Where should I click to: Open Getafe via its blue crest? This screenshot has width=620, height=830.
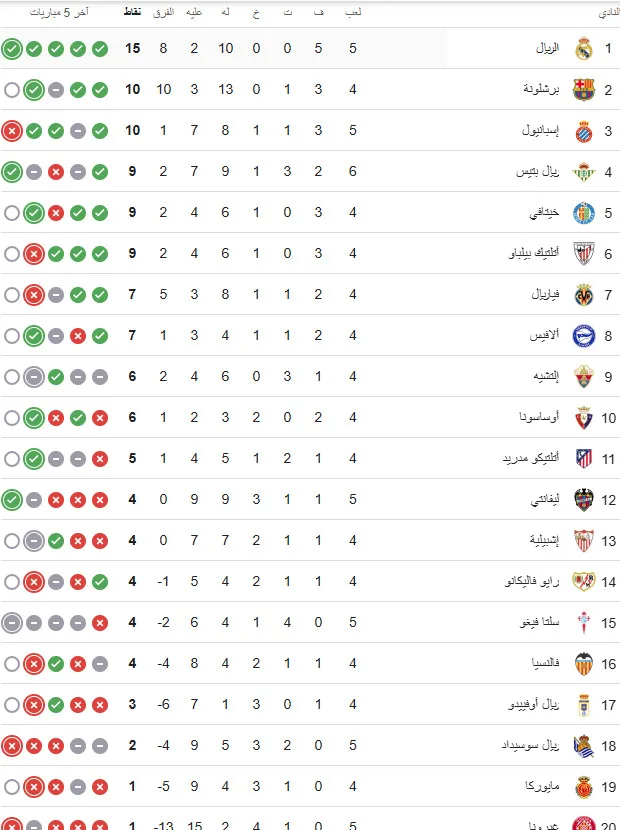[583, 213]
